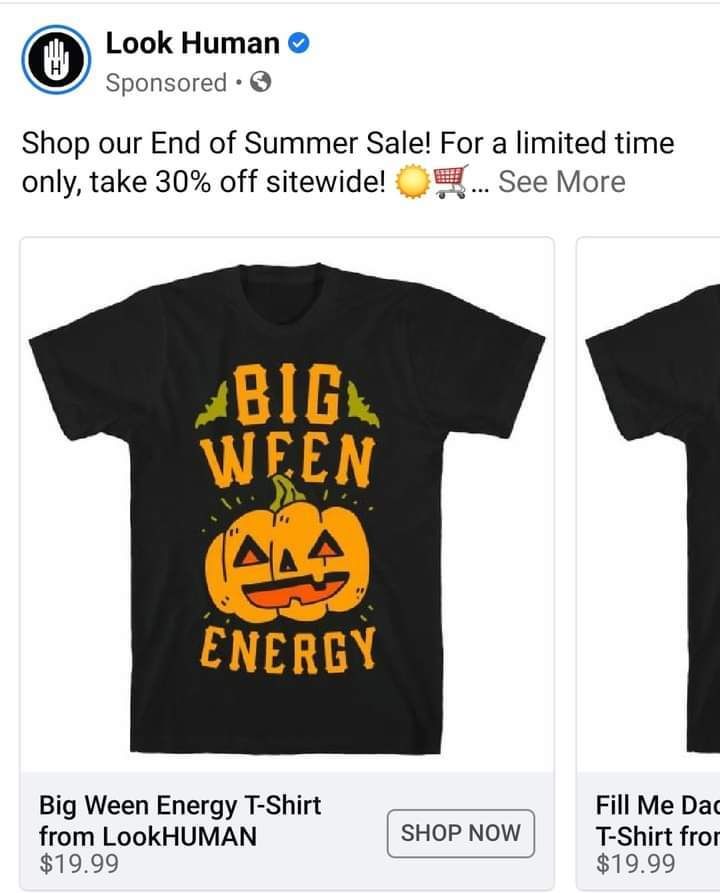720x893 pixels.
Task: Open the Look Human profile avatar
Action: tap(56, 60)
